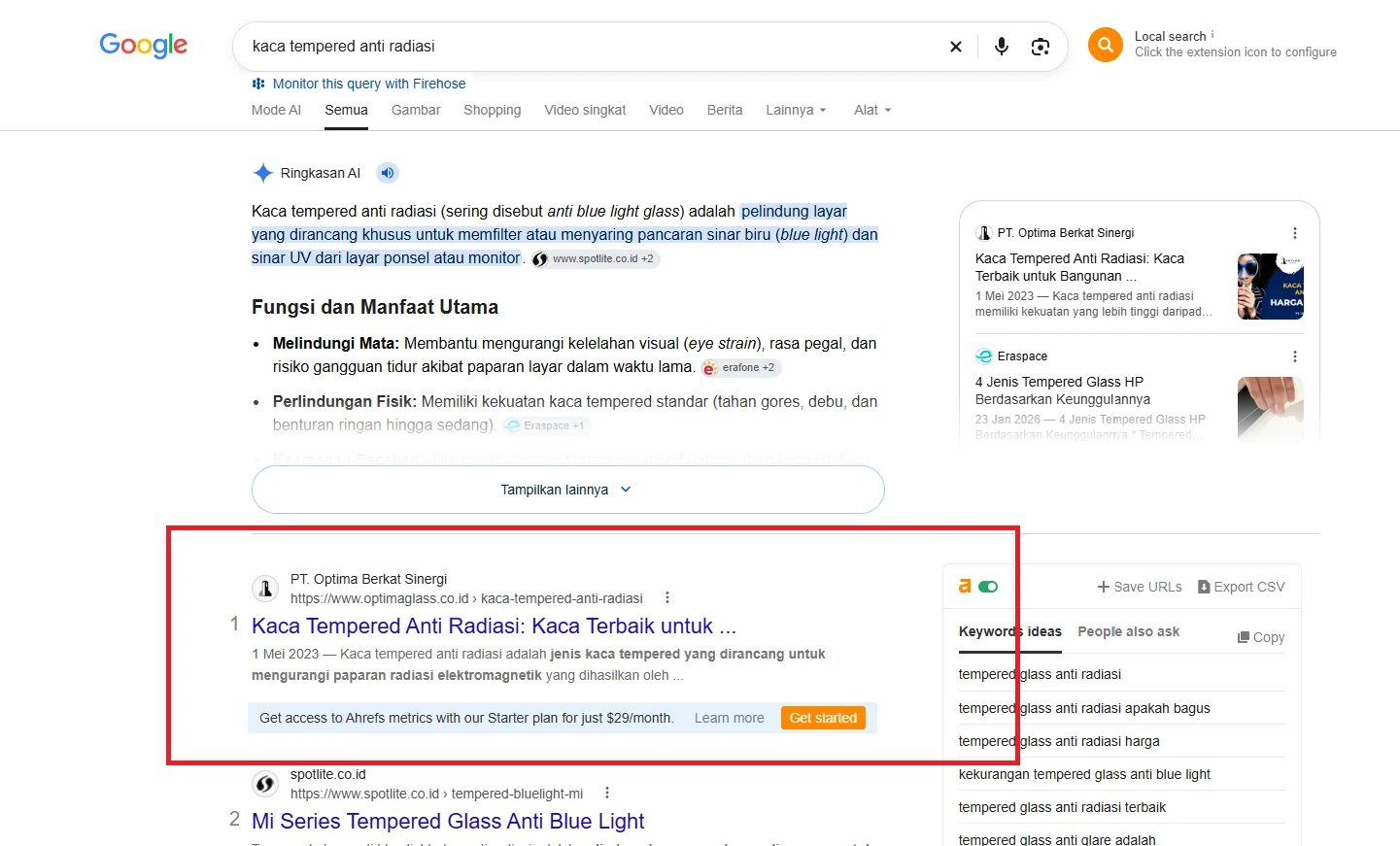
Task: Play AI summary audio speaker icon
Action: (388, 173)
